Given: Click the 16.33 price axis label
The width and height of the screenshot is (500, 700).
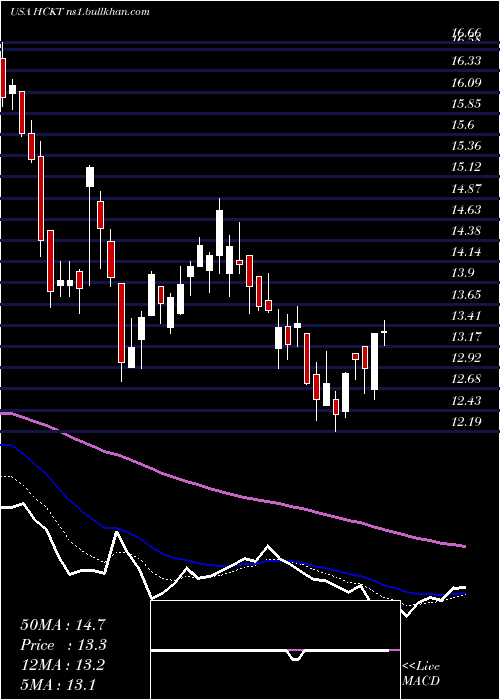Looking at the screenshot, I should [x=466, y=61].
